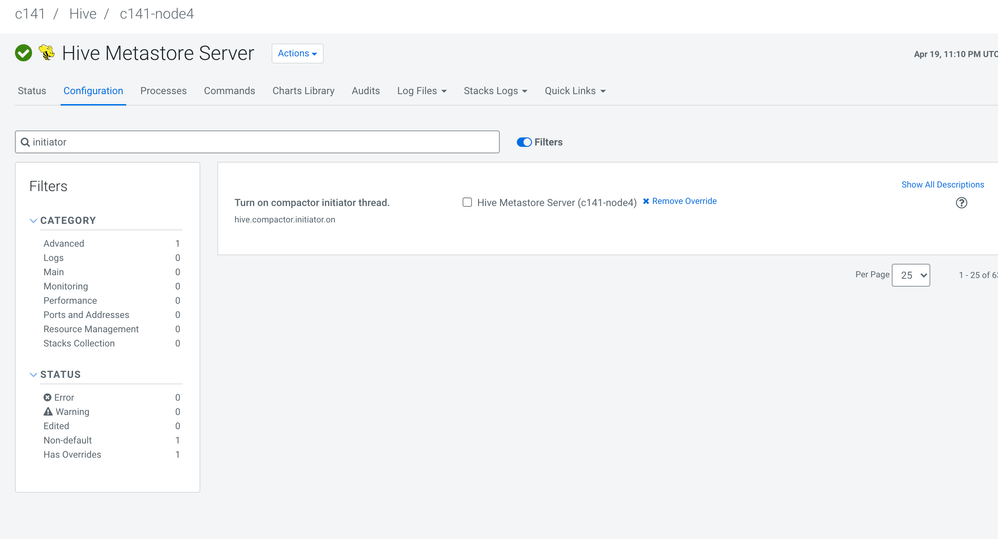The image size is (998, 539).
Task: Turn off the Filters toggle switch
Action: pos(524,142)
